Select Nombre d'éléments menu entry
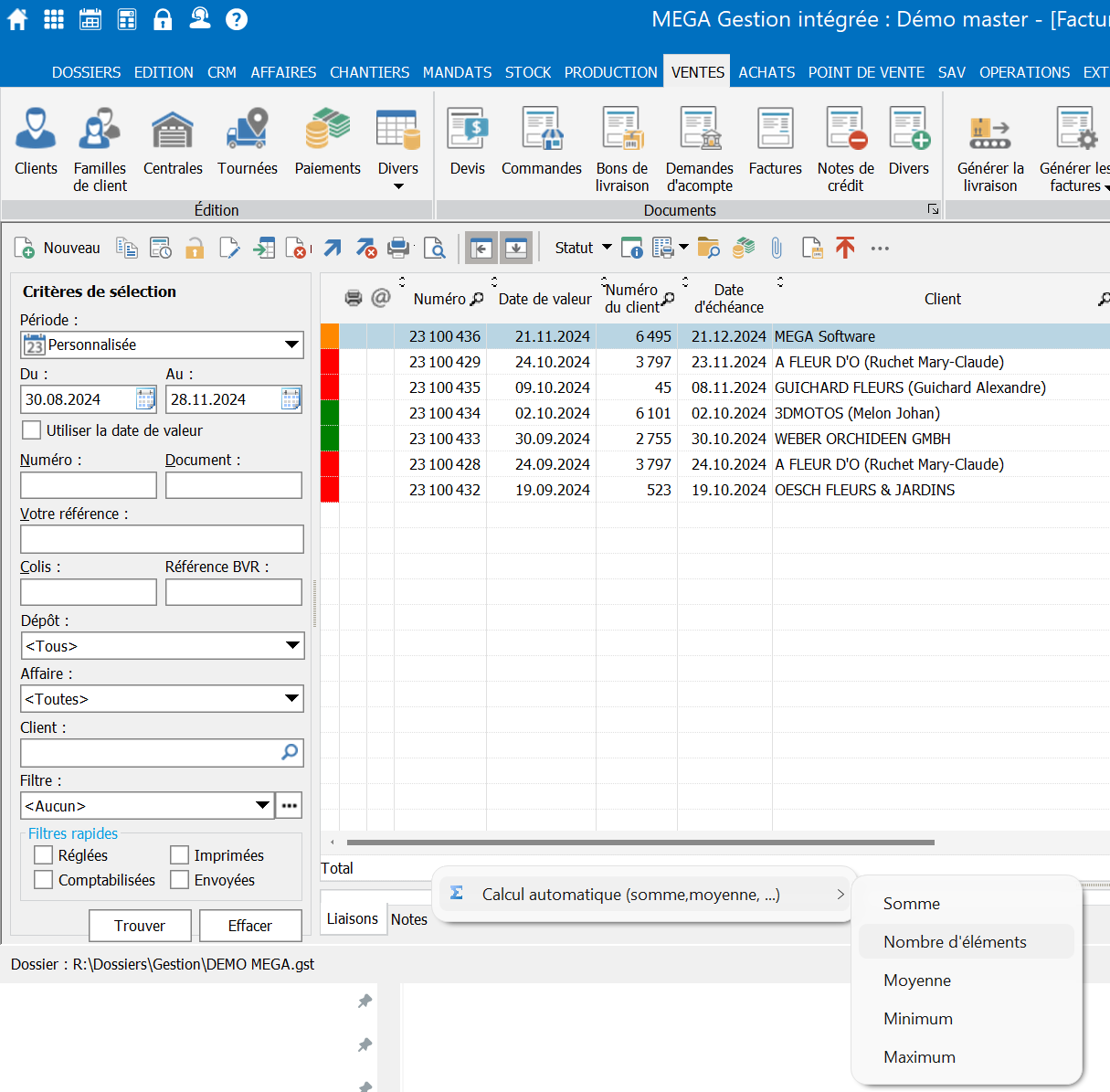The image size is (1110, 1092). pyautogui.click(x=955, y=942)
